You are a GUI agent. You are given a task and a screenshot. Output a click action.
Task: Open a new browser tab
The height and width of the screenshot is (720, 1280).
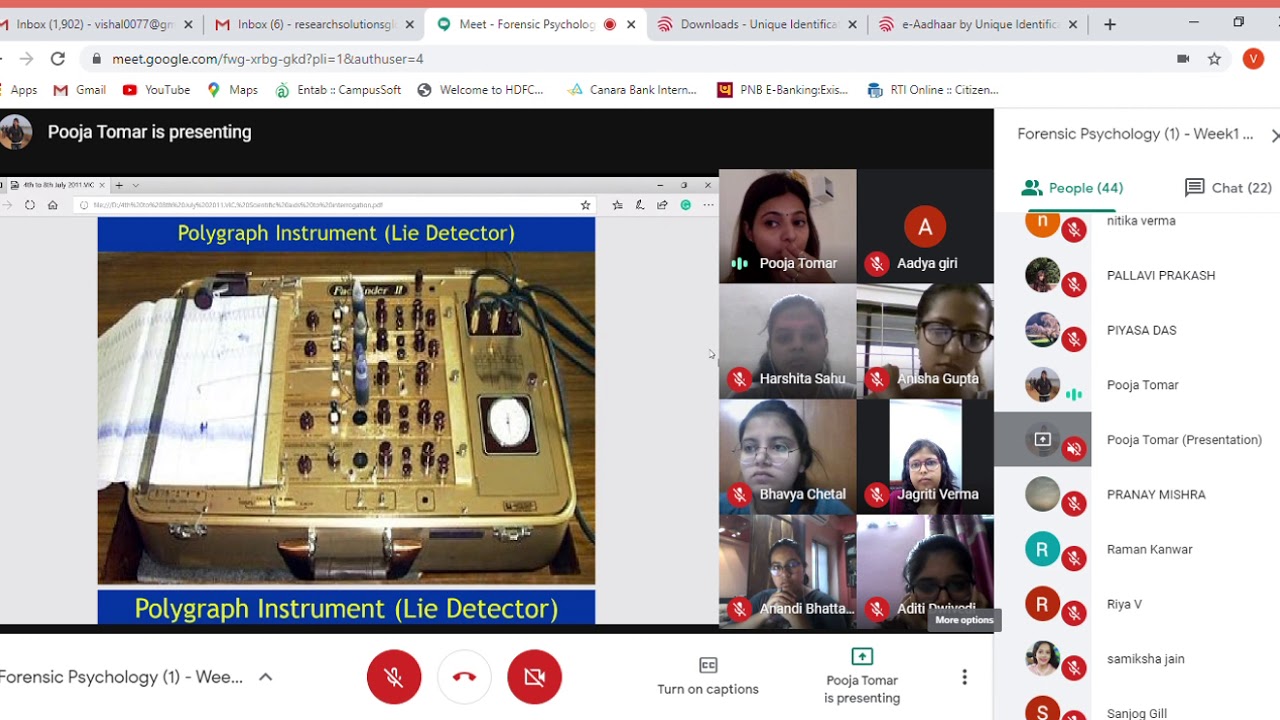pyautogui.click(x=1110, y=24)
